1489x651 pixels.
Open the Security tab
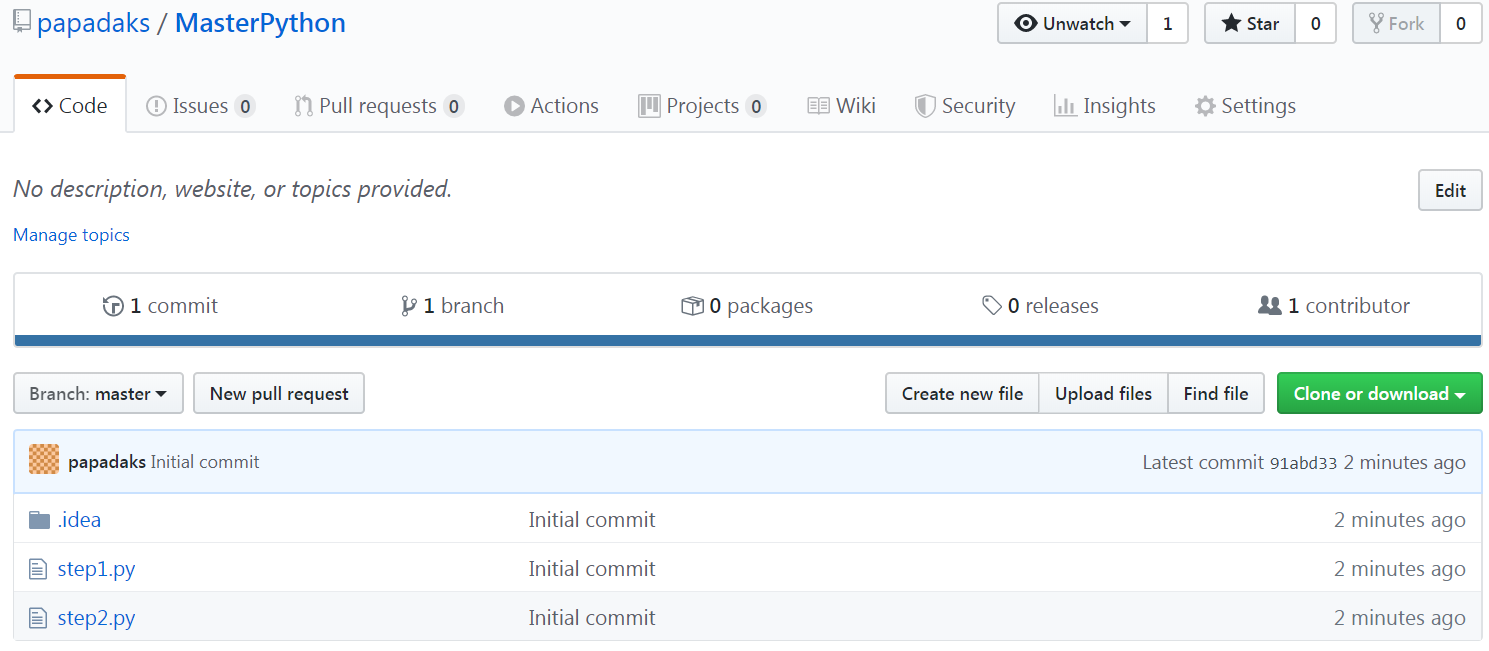pyautogui.click(x=965, y=105)
